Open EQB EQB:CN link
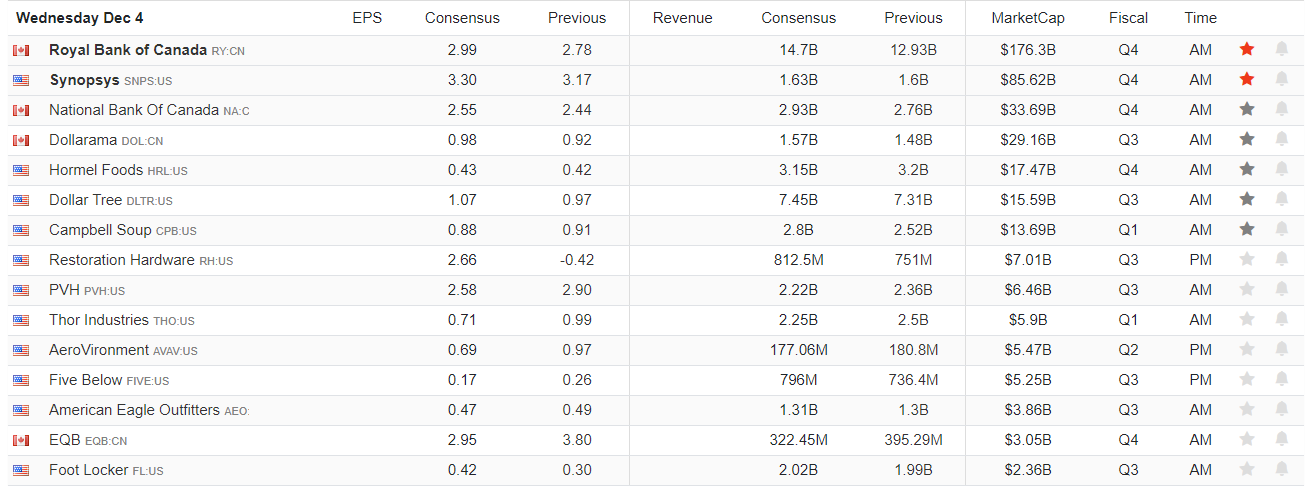This screenshot has width=1316, height=486. pyautogui.click(x=88, y=440)
